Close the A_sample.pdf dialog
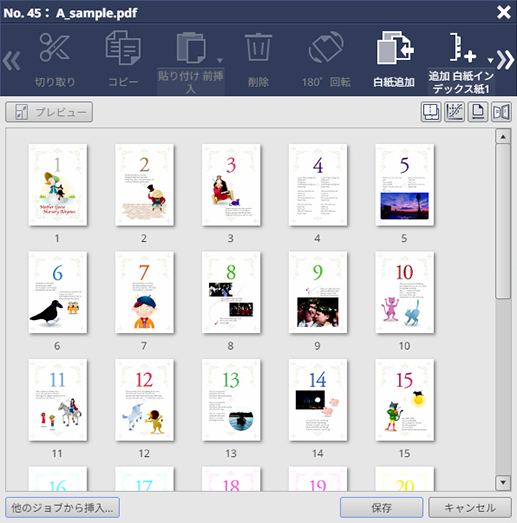This screenshot has width=517, height=523. (x=504, y=13)
